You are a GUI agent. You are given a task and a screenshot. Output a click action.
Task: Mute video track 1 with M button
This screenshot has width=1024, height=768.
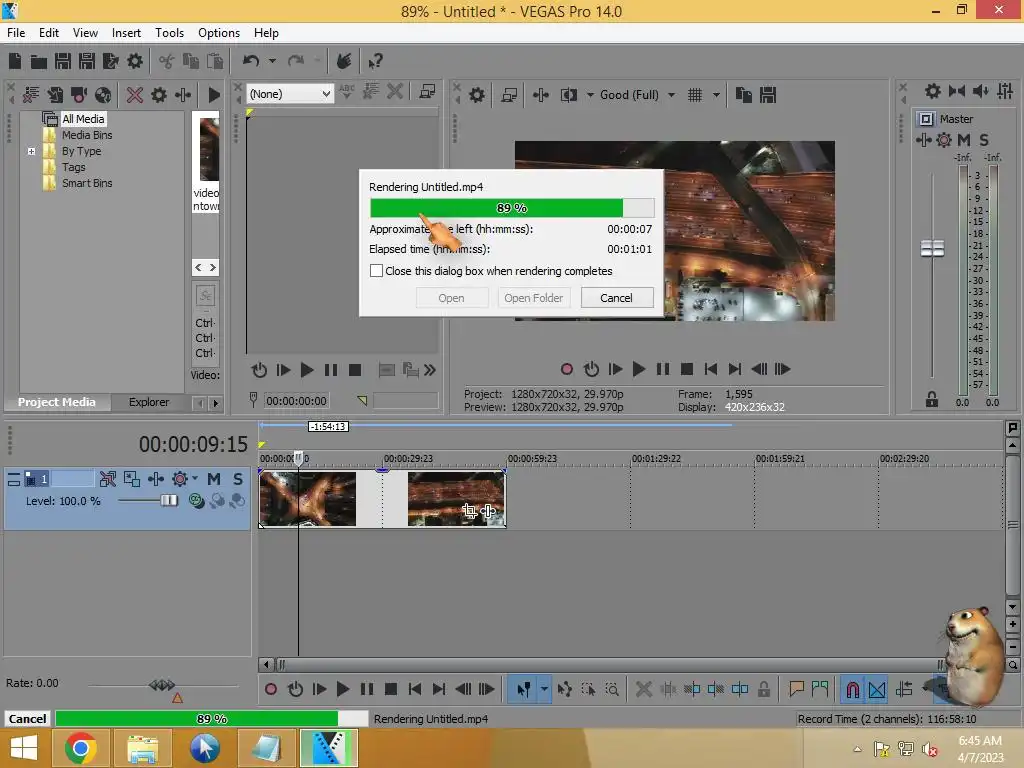pos(214,479)
